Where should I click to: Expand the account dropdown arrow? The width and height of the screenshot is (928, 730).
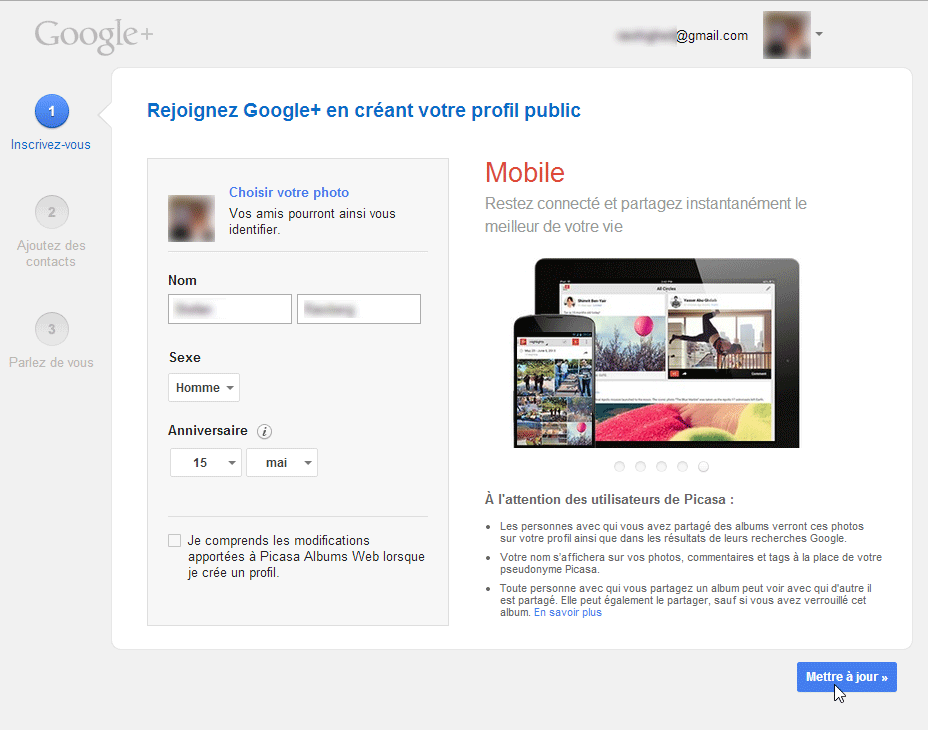point(819,35)
